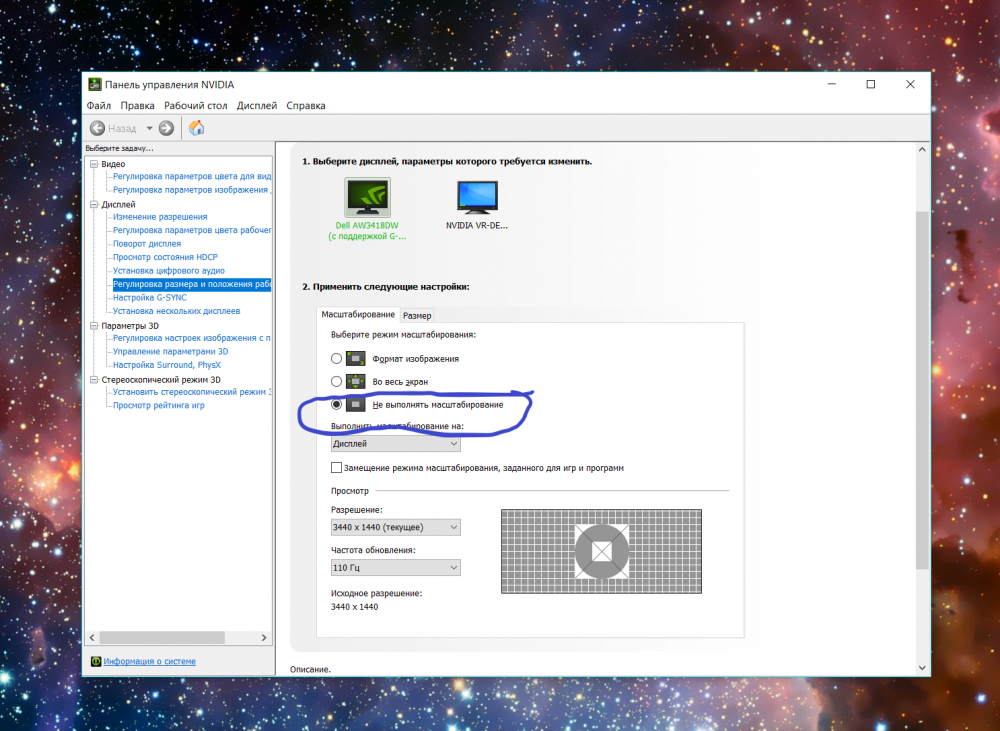
Task: Select the 'Во весь экран' radio button
Action: pos(336,381)
